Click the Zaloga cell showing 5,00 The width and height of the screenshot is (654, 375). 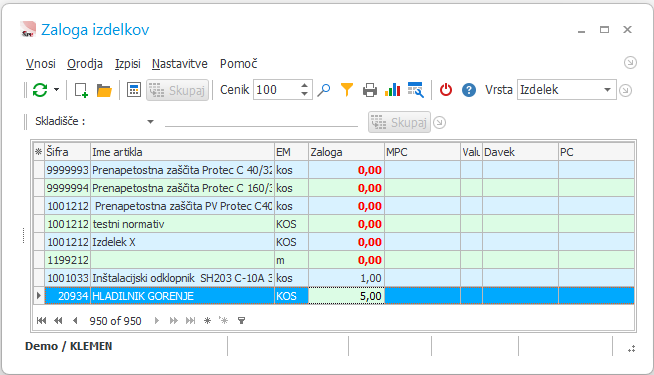point(346,296)
